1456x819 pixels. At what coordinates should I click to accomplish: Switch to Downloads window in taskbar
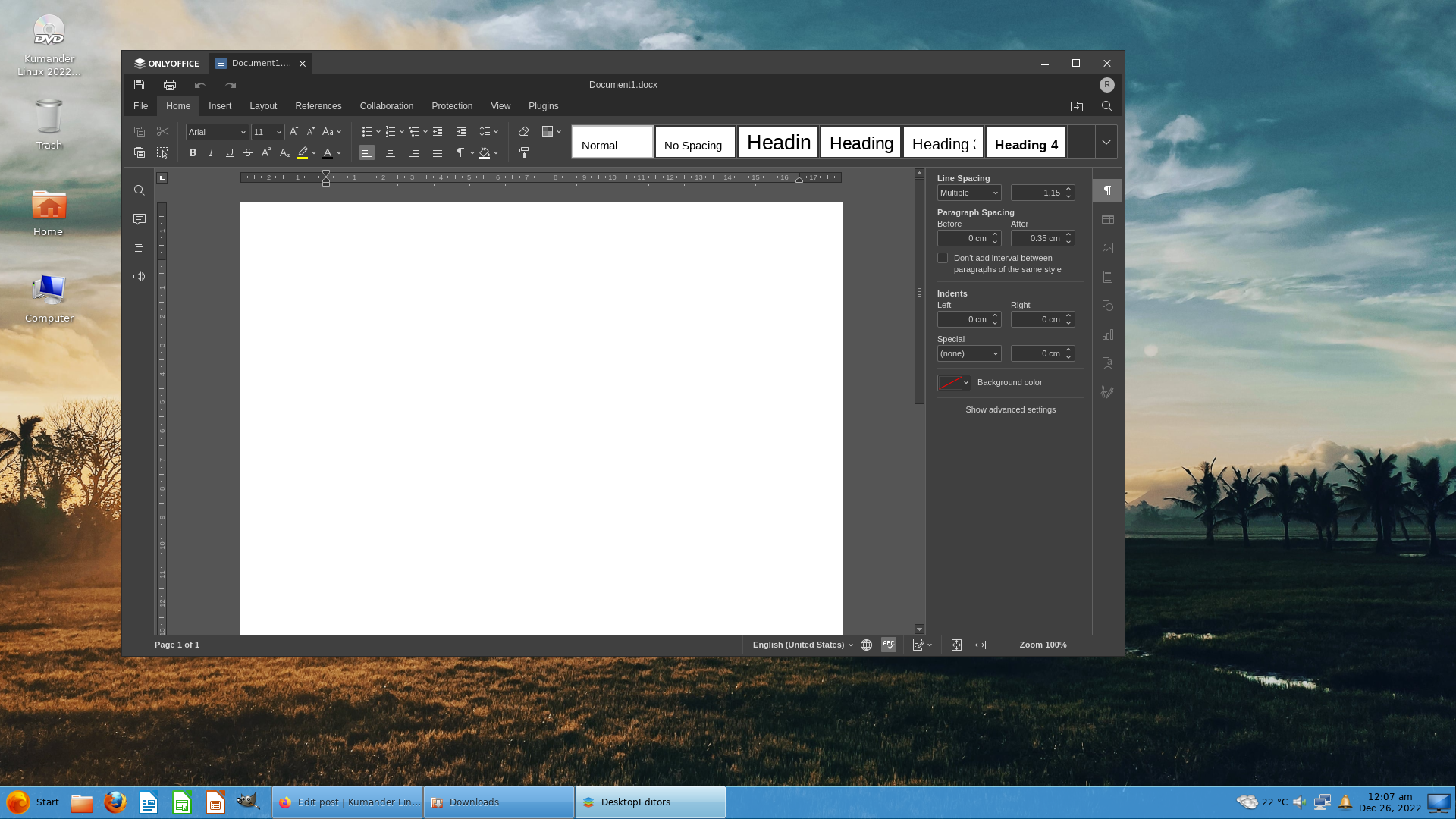coord(499,802)
